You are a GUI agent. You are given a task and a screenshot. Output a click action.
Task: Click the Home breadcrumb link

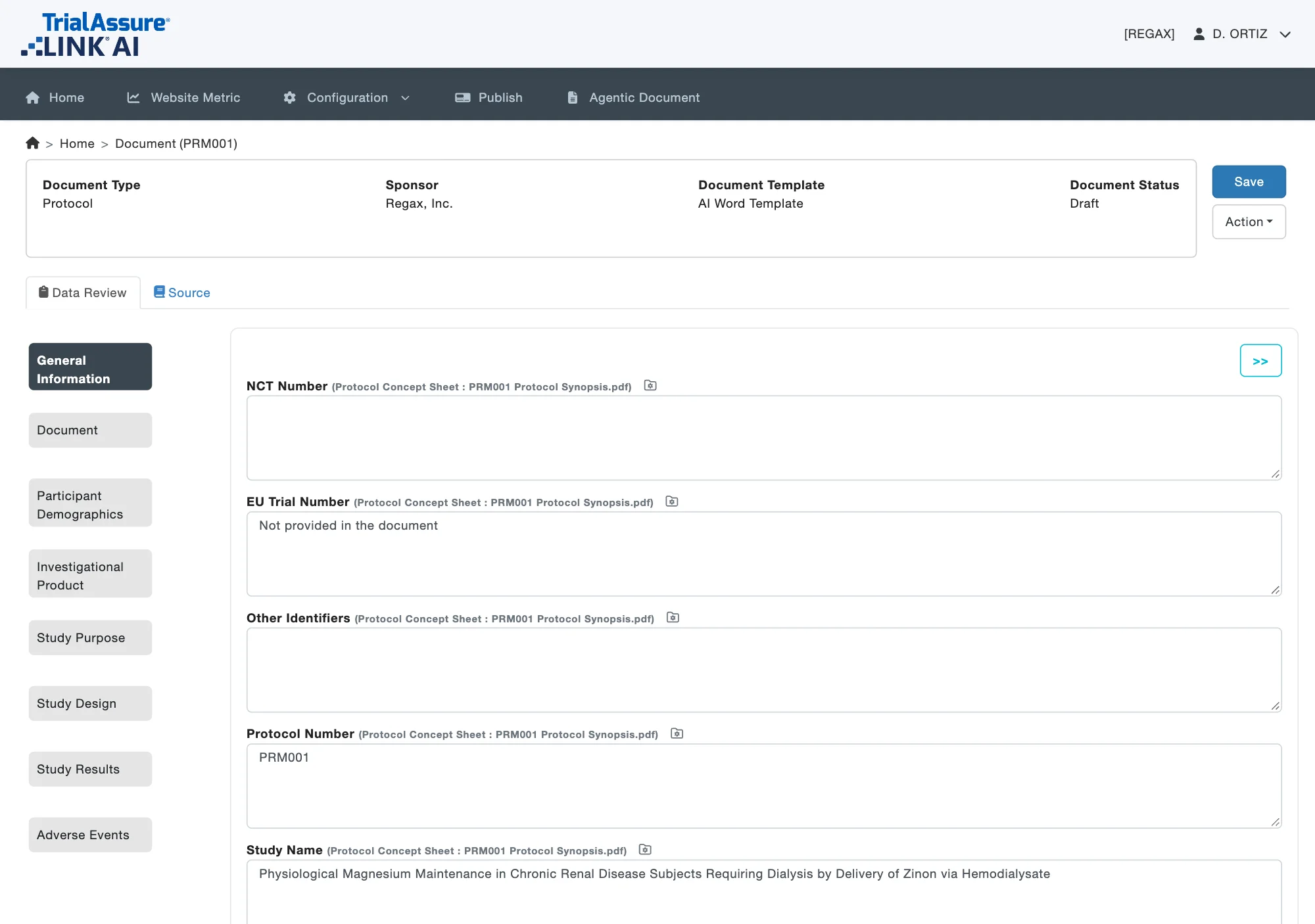77,143
